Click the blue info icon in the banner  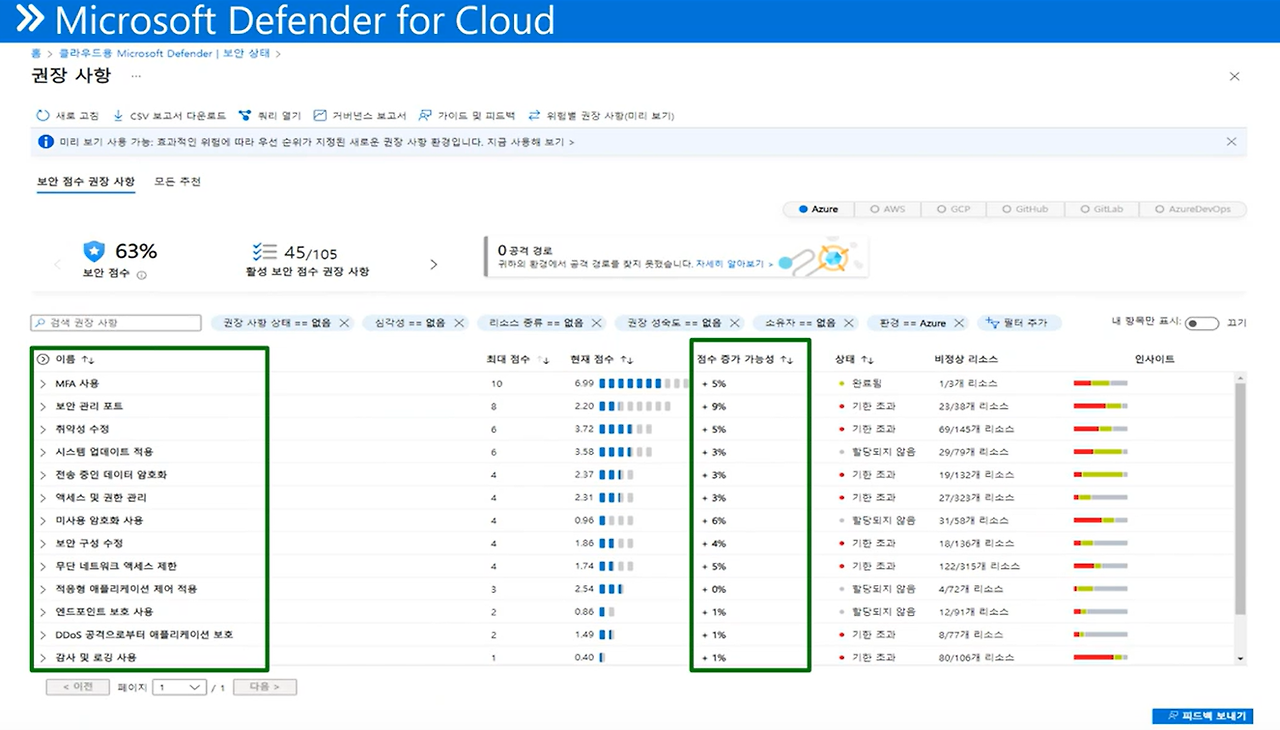(x=45, y=142)
